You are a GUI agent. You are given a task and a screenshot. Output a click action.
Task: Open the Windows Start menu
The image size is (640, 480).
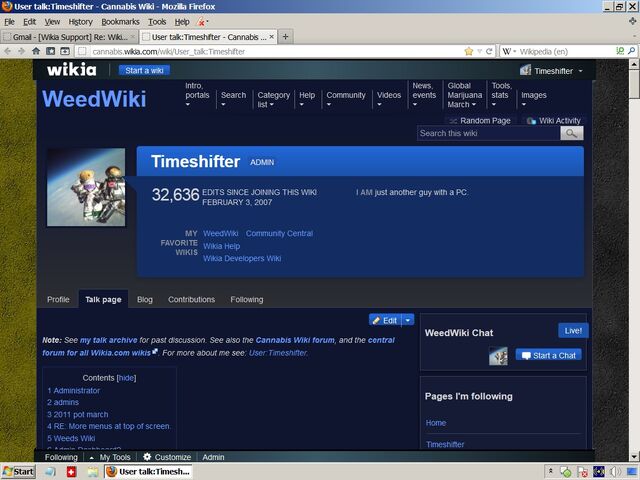[x=18, y=472]
